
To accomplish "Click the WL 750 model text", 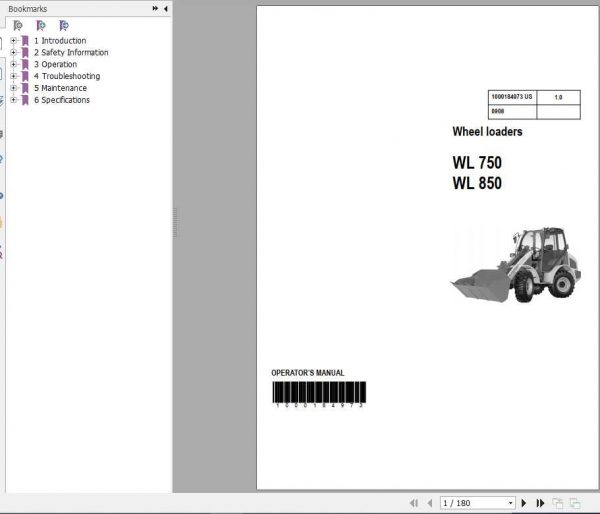I will click(477, 163).
